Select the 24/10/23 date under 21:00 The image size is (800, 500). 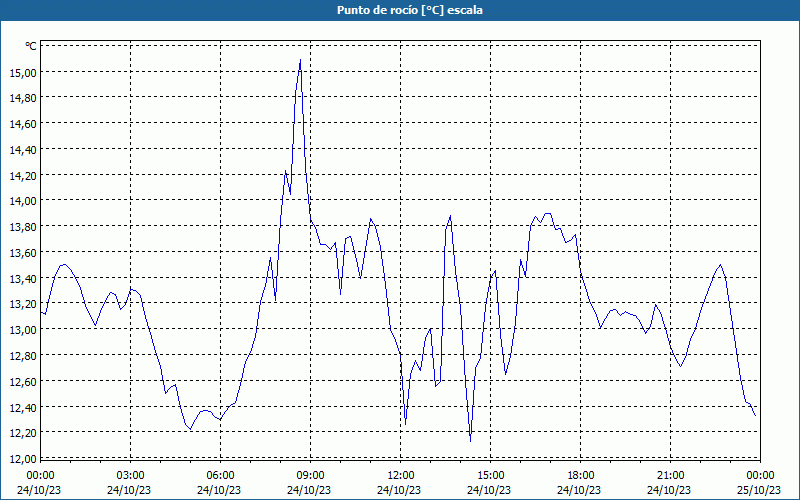pos(669,490)
